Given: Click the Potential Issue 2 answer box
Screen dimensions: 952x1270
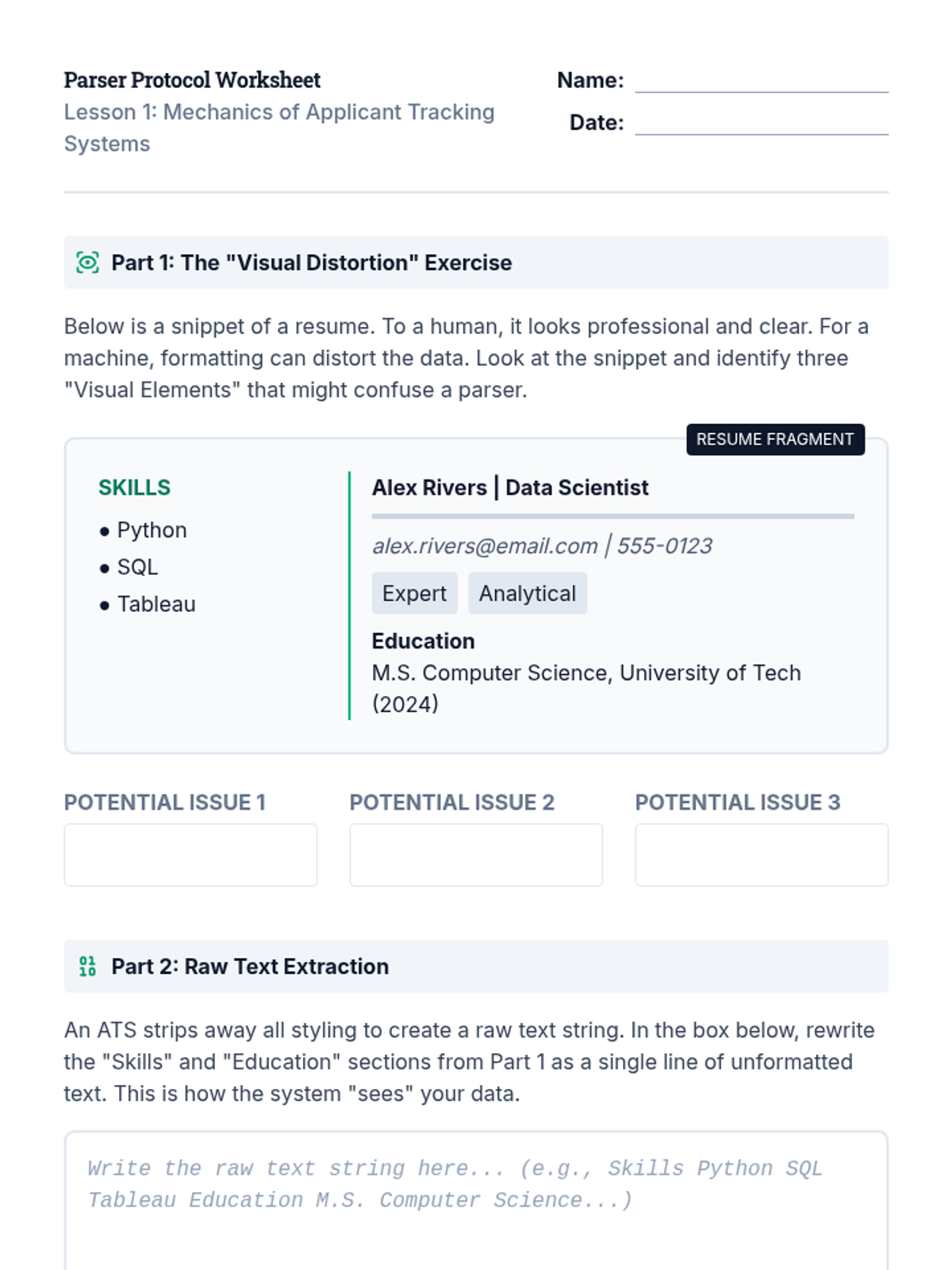Looking at the screenshot, I should point(476,855).
